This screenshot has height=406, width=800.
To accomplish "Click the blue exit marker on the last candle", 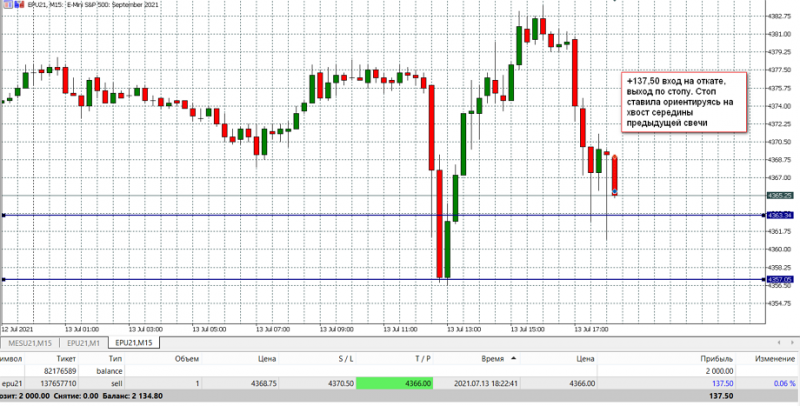I will coord(615,192).
